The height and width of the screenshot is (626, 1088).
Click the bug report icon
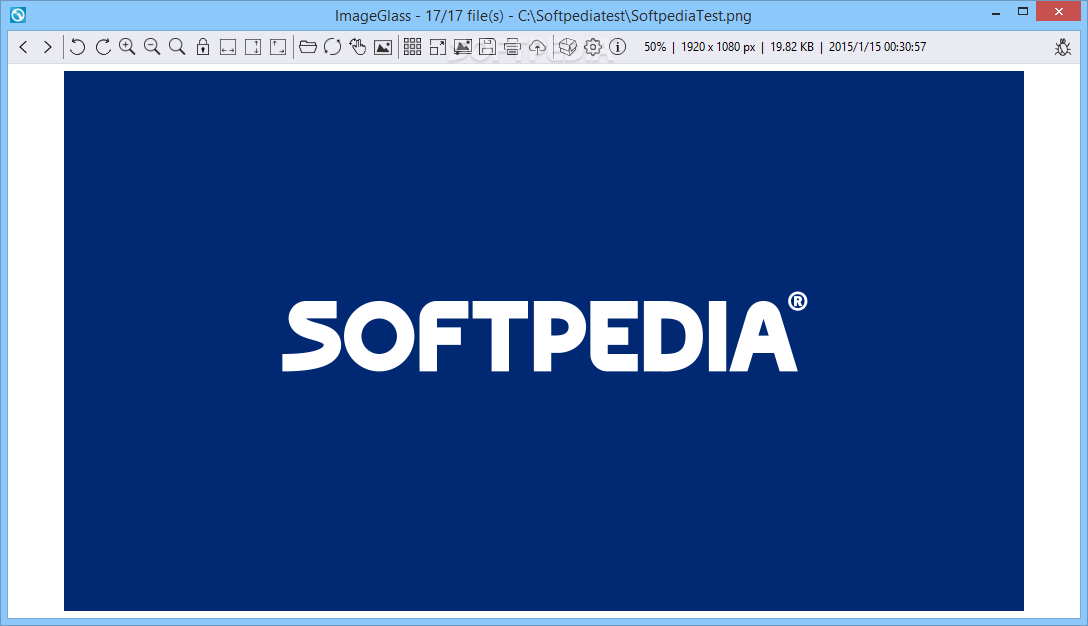(x=1062, y=47)
